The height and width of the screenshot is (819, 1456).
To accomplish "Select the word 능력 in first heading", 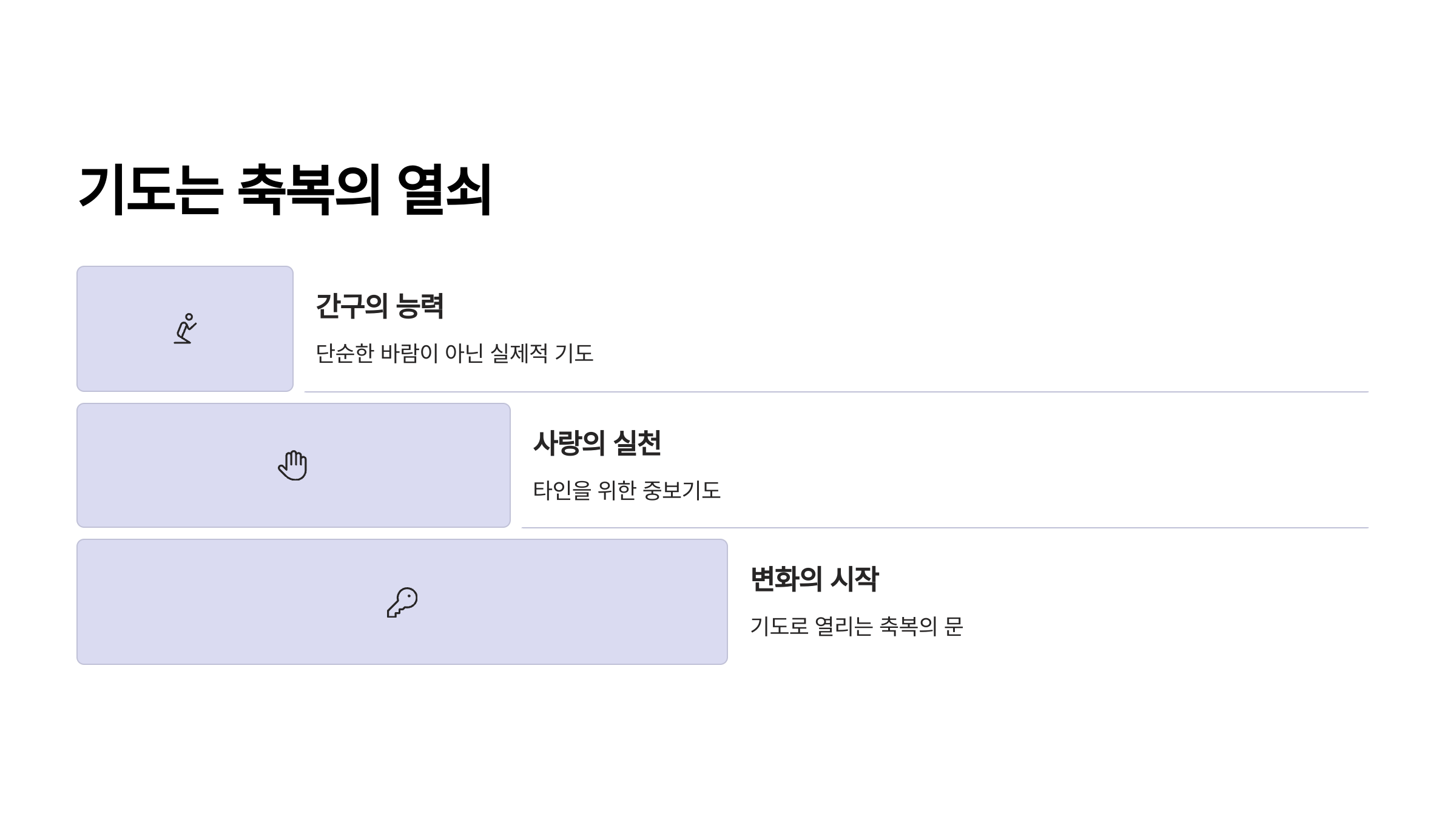I will click(x=419, y=306).
